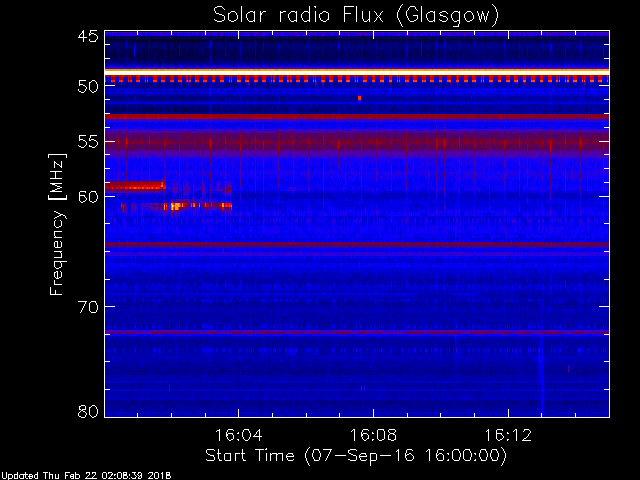Click the bright yellow burst near 61 MHz
Screen dimensions: 640x480
[176, 206]
